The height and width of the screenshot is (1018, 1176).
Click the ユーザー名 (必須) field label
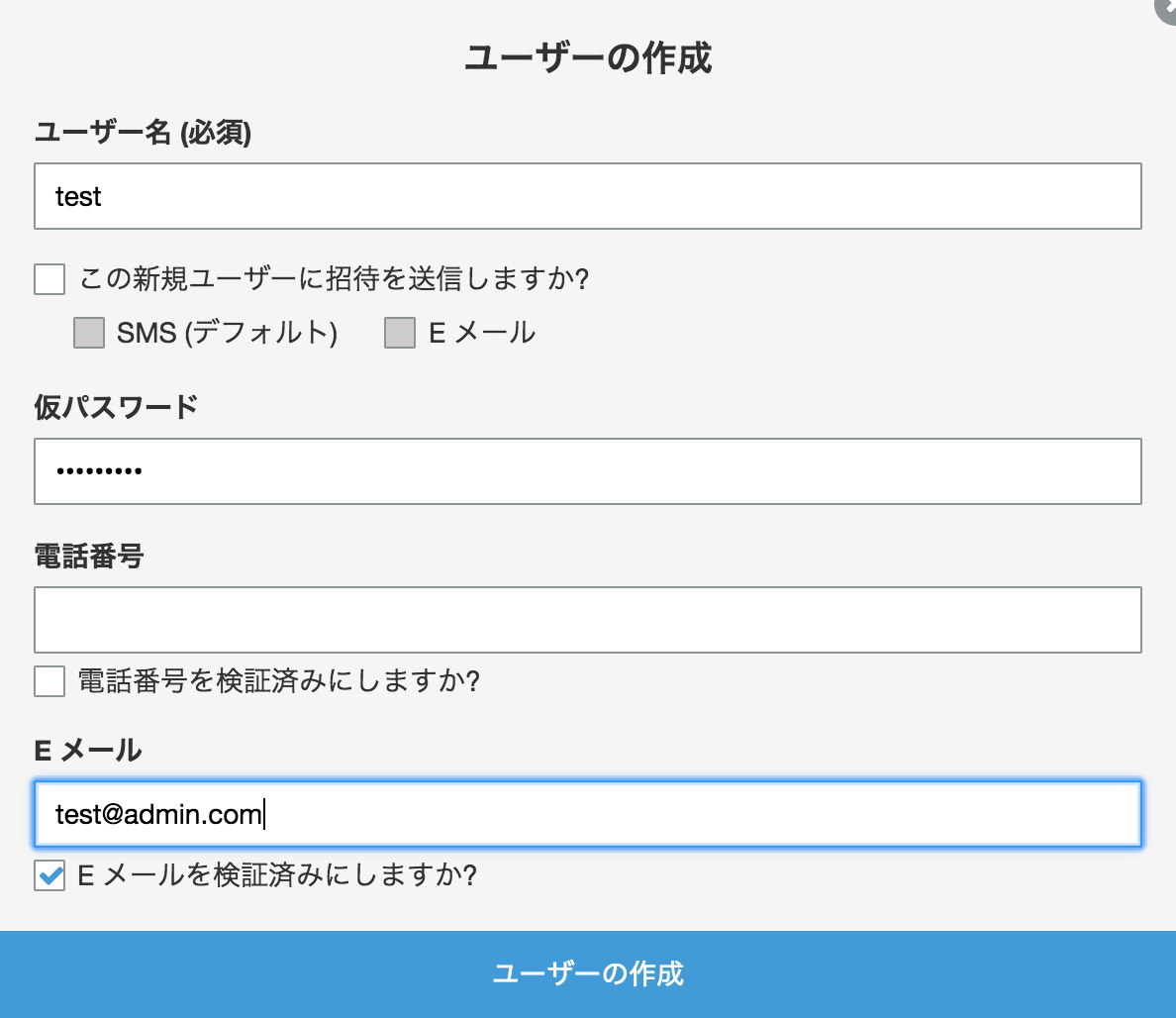click(x=143, y=132)
